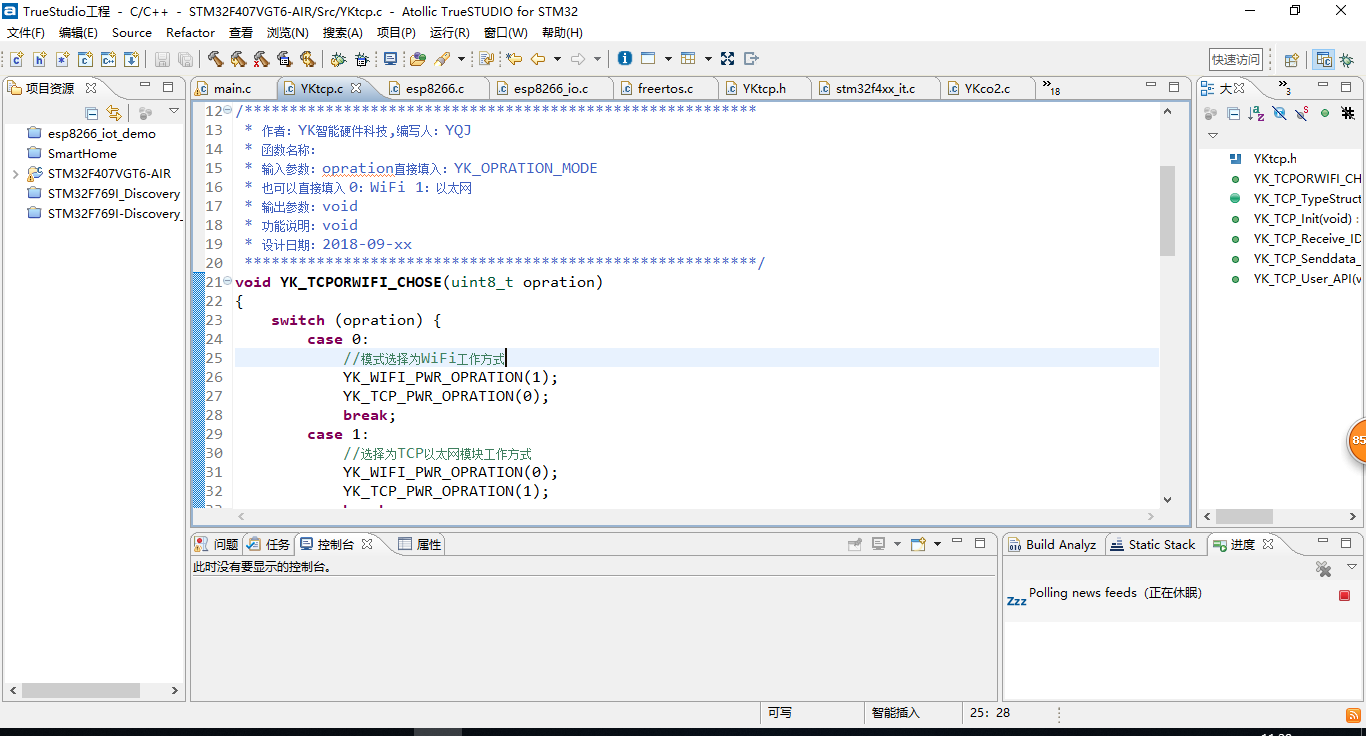The width and height of the screenshot is (1366, 736).
Task: Collapse all in Outline panel
Action: [1233, 113]
